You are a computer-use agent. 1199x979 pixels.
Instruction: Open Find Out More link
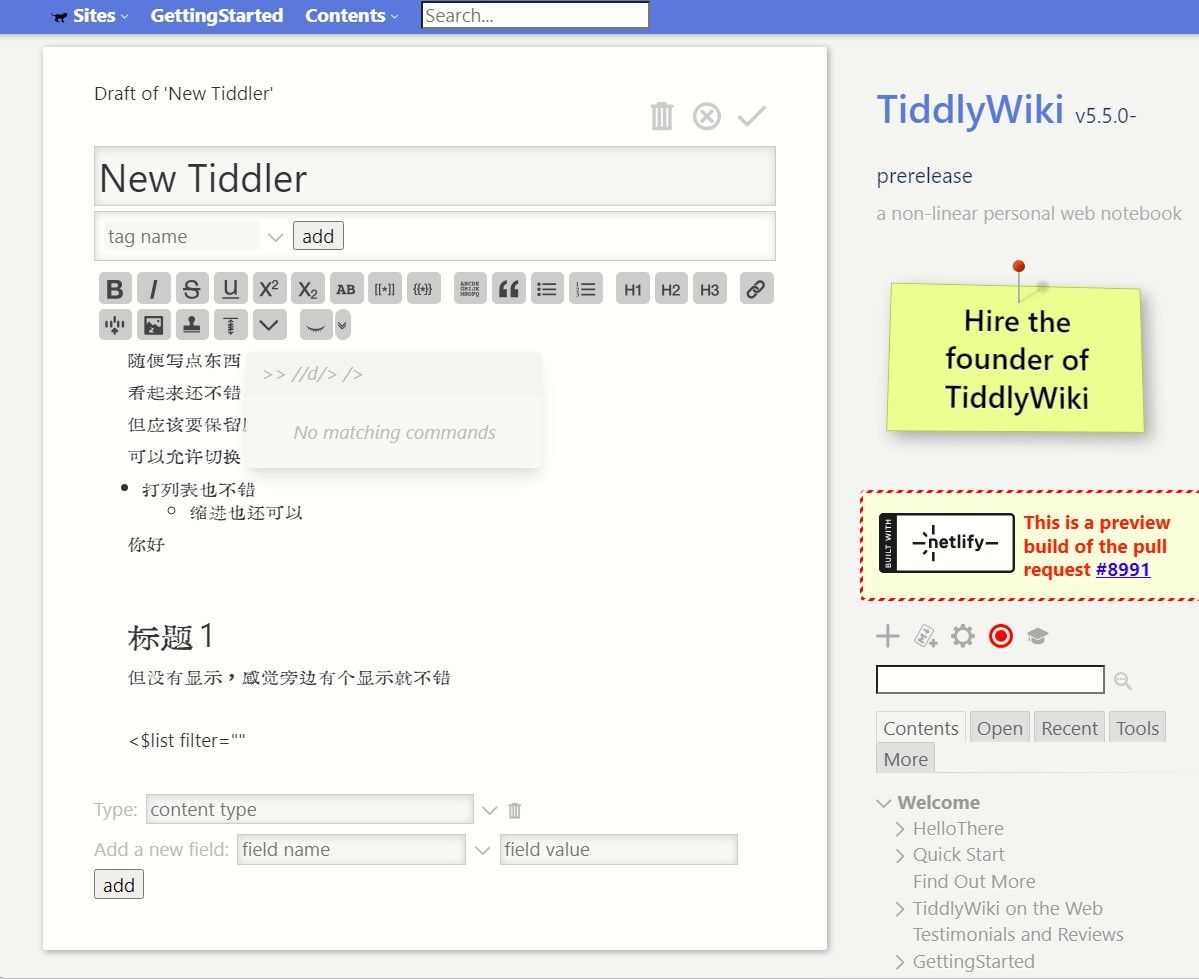(x=974, y=882)
